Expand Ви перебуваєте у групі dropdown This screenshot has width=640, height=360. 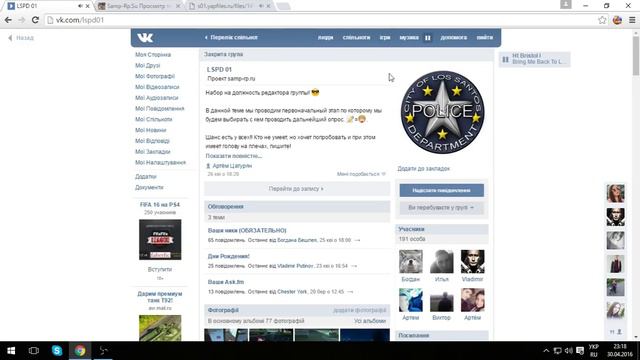click(x=442, y=208)
